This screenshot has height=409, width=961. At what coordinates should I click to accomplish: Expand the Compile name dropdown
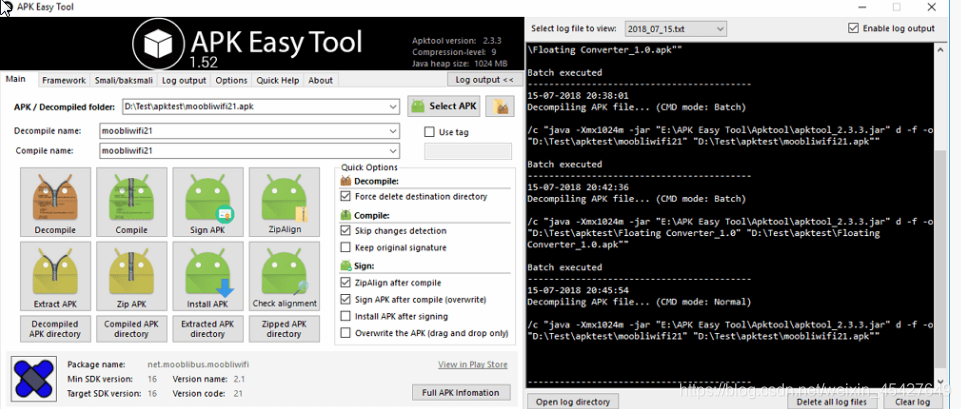click(393, 151)
